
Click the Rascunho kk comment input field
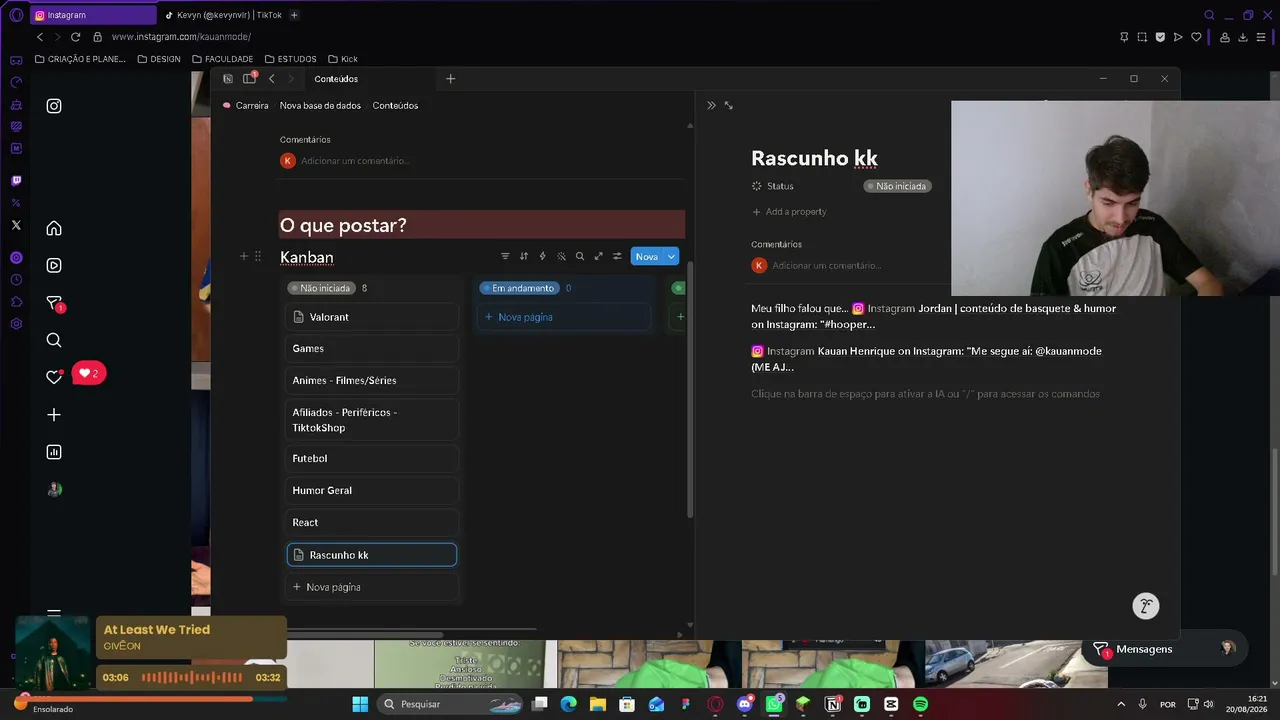(x=827, y=265)
